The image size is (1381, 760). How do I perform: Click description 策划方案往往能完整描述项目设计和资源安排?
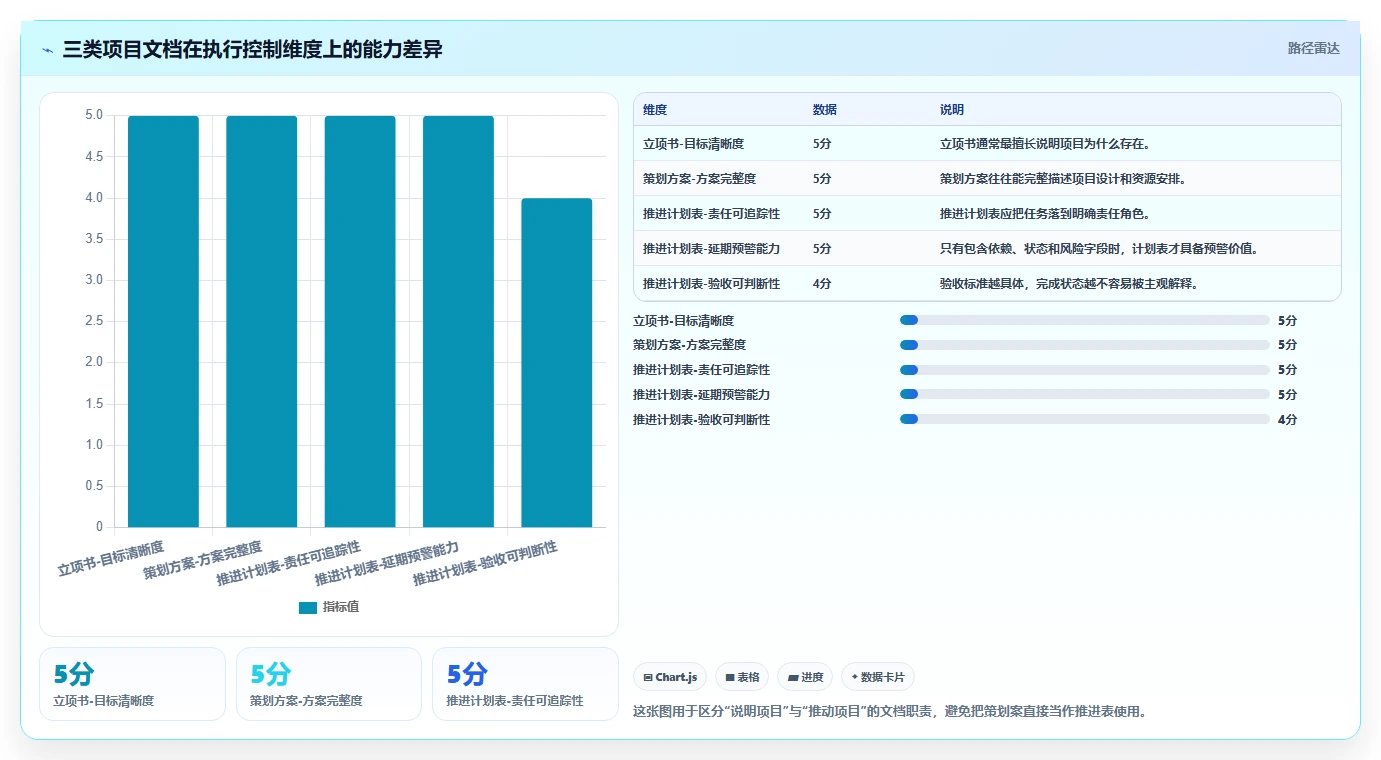pos(1063,179)
